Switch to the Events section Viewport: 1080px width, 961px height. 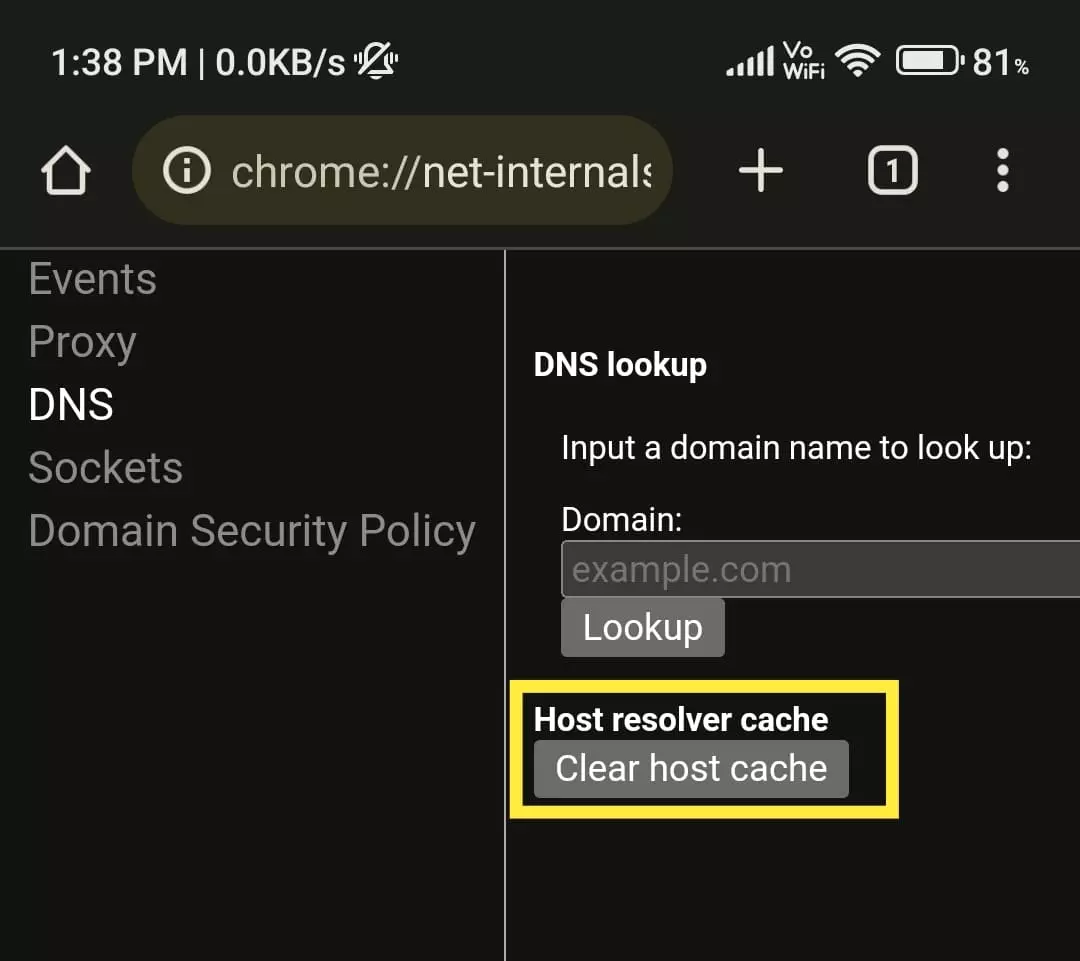[92, 279]
